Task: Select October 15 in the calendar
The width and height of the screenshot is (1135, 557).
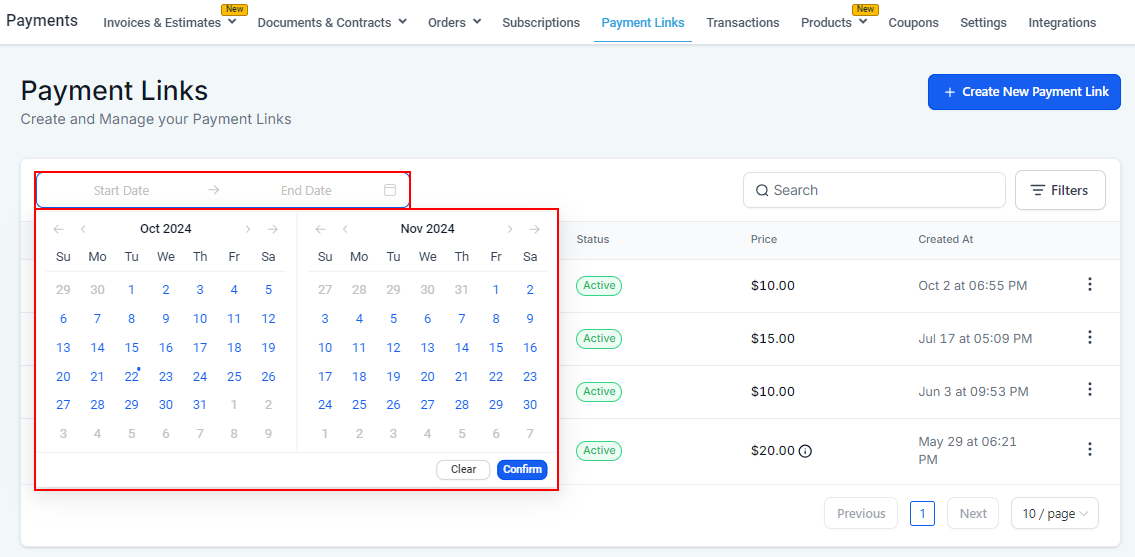Action: tap(131, 348)
